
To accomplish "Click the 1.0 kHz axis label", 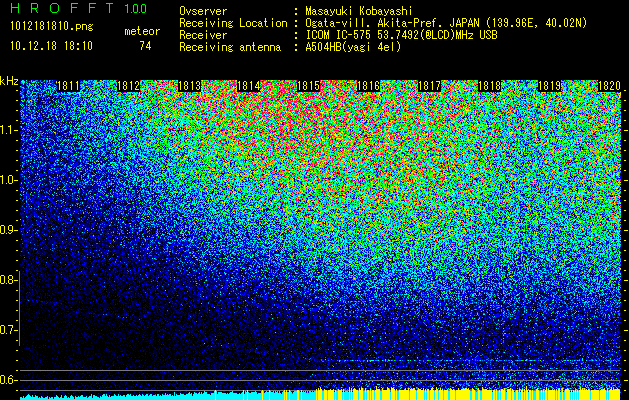I will (8, 180).
